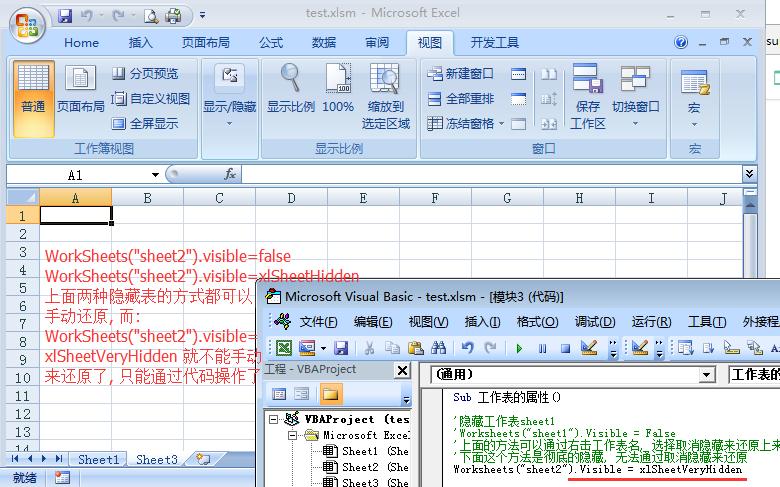This screenshot has width=780, height=487.
Task: Open Name Box dropdown arrow
Action: 155,175
